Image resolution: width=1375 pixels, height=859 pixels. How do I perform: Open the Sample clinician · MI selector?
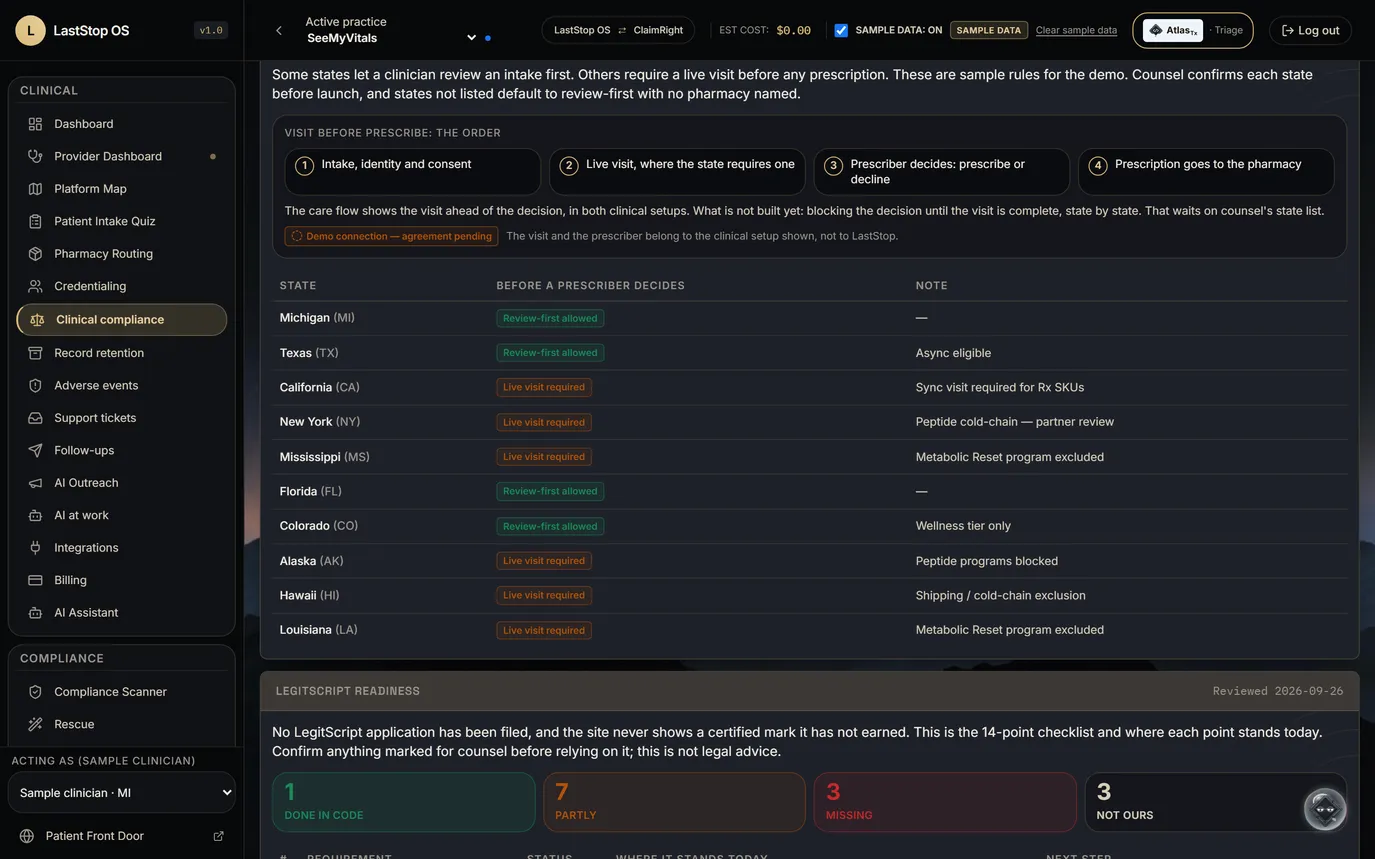[122, 793]
